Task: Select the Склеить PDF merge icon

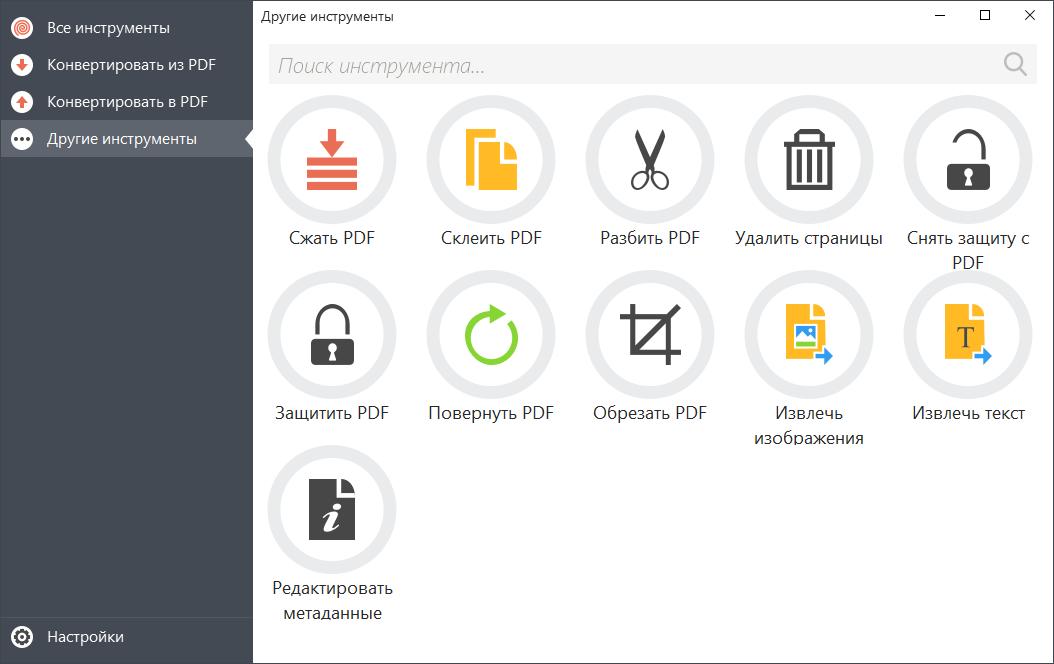Action: tap(491, 160)
